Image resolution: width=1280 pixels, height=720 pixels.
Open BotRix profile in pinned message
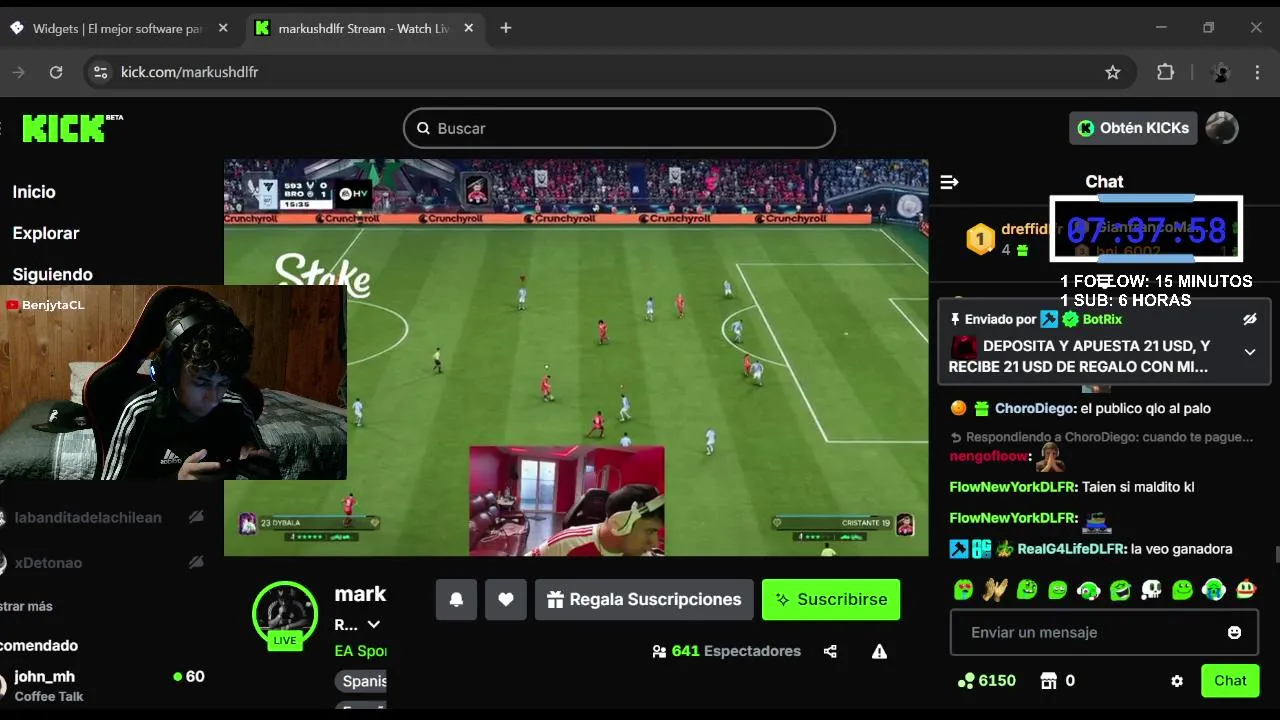pos(1102,320)
